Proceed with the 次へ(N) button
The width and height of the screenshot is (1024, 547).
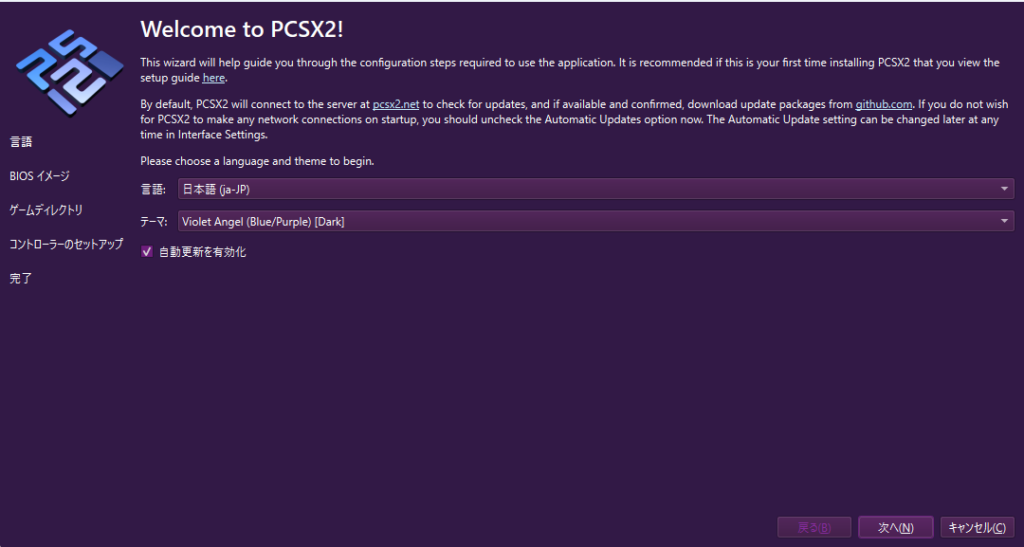[895, 527]
